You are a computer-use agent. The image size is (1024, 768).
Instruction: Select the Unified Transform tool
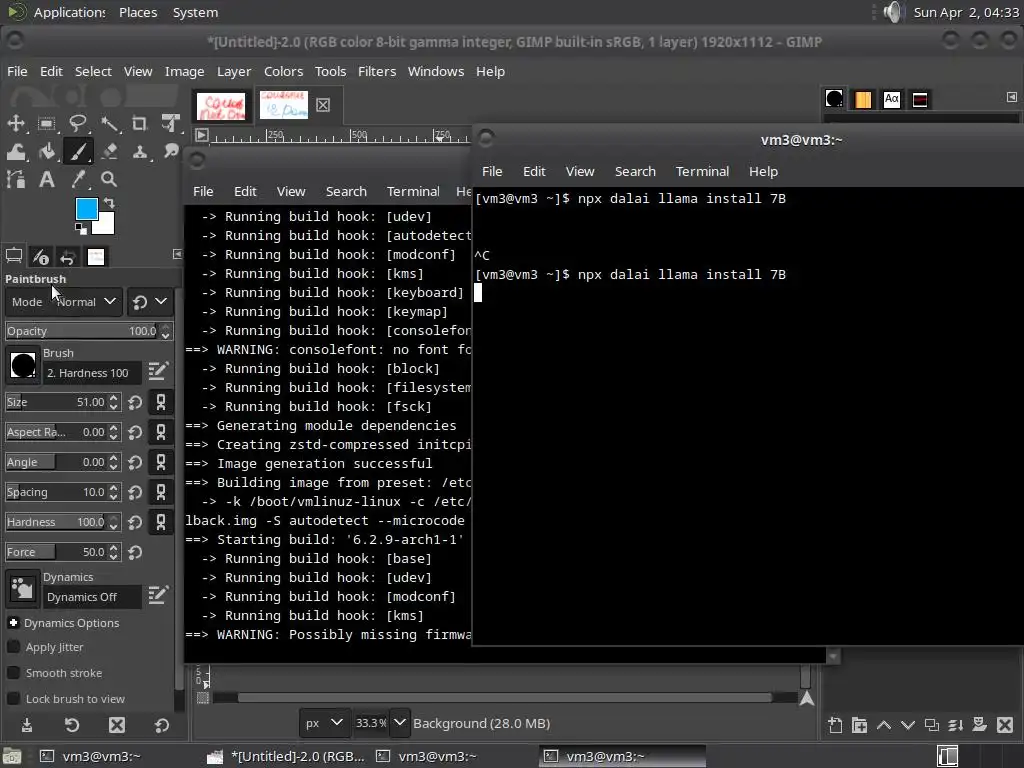coord(170,123)
